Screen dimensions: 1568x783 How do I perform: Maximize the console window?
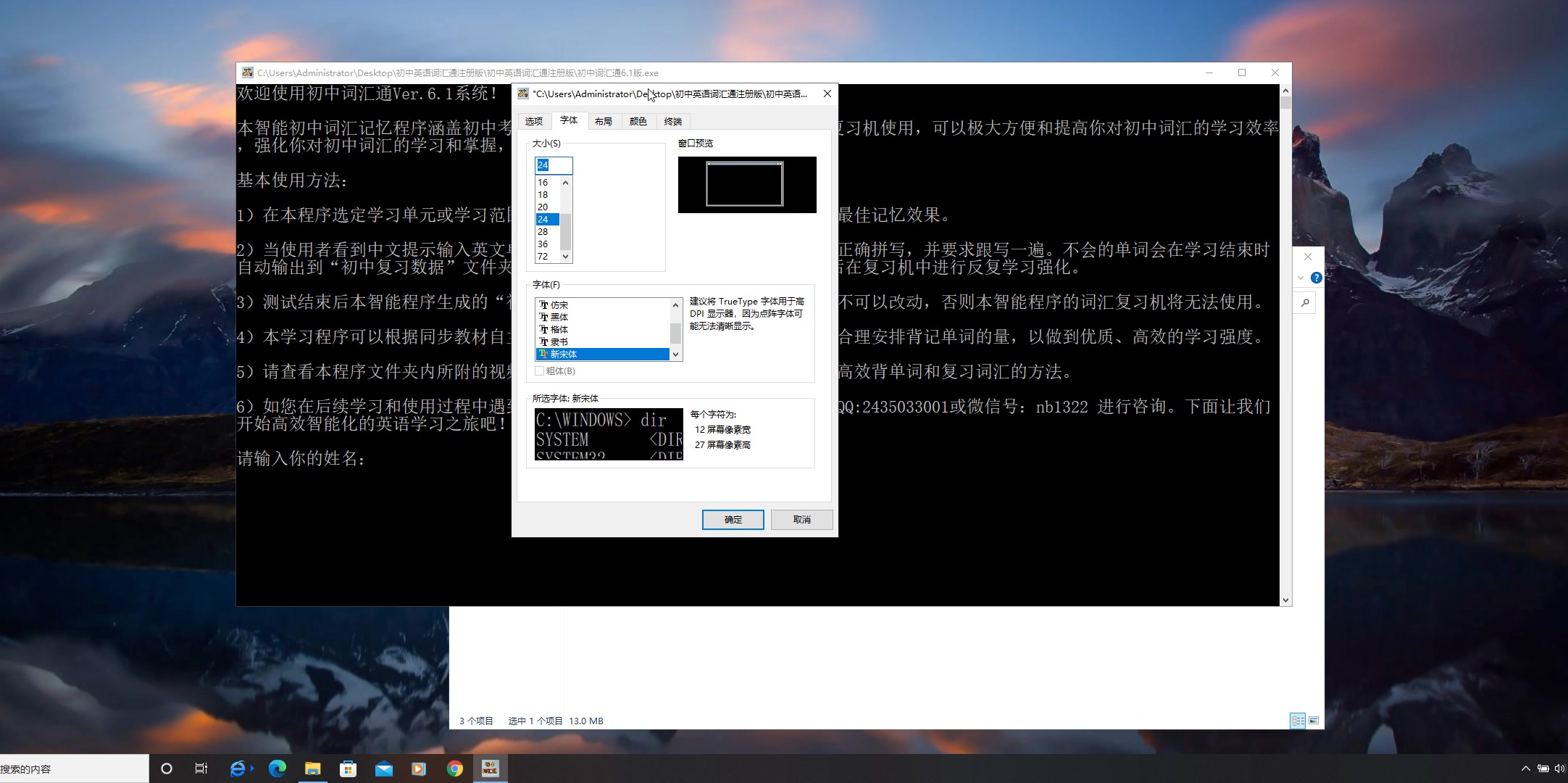coord(1242,72)
